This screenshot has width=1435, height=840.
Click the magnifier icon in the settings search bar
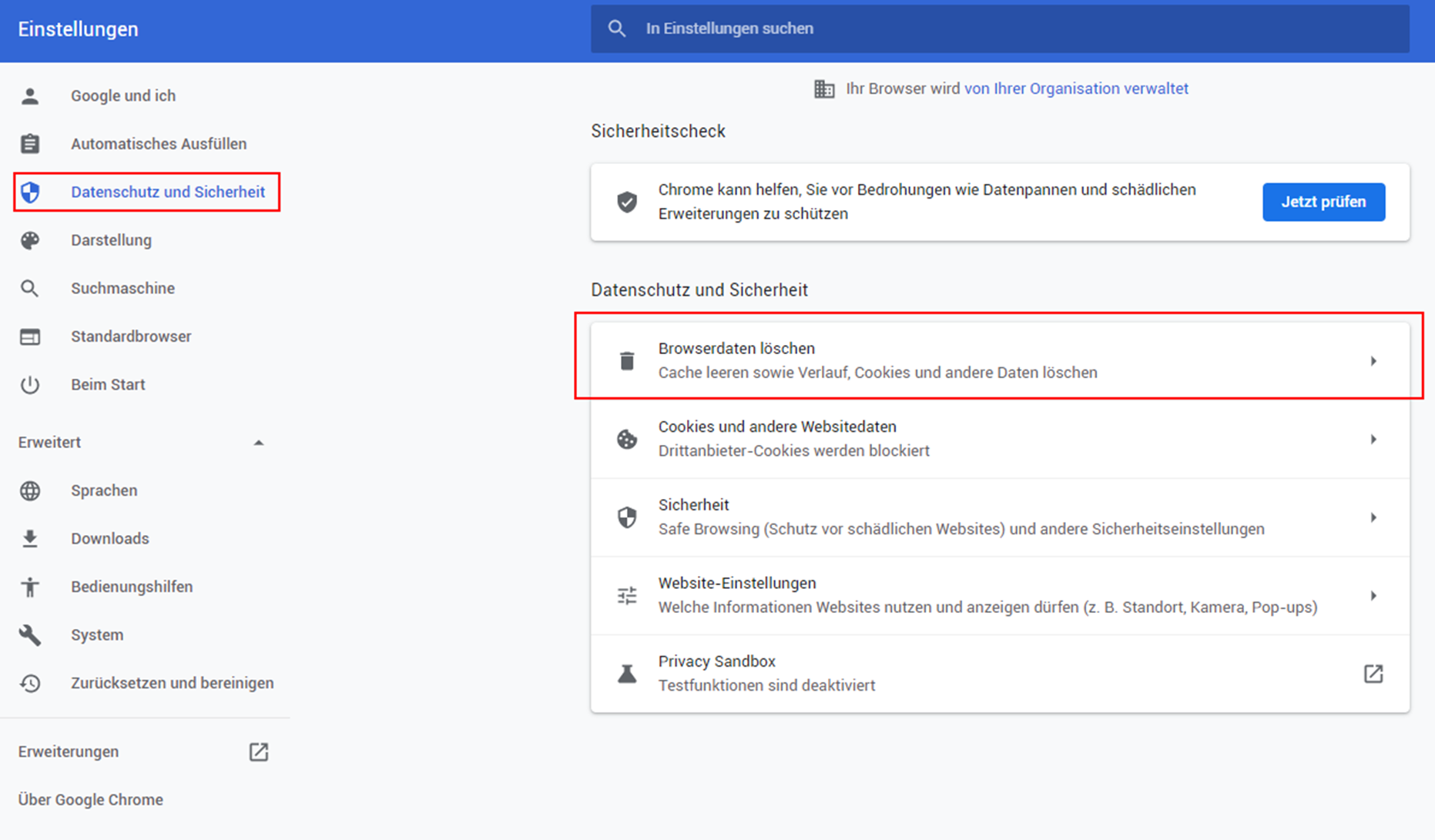(x=616, y=28)
